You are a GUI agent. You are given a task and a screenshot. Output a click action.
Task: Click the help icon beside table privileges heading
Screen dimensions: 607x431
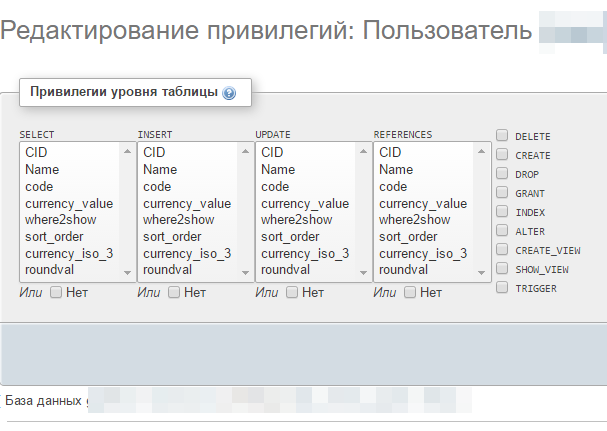pyautogui.click(x=229, y=94)
